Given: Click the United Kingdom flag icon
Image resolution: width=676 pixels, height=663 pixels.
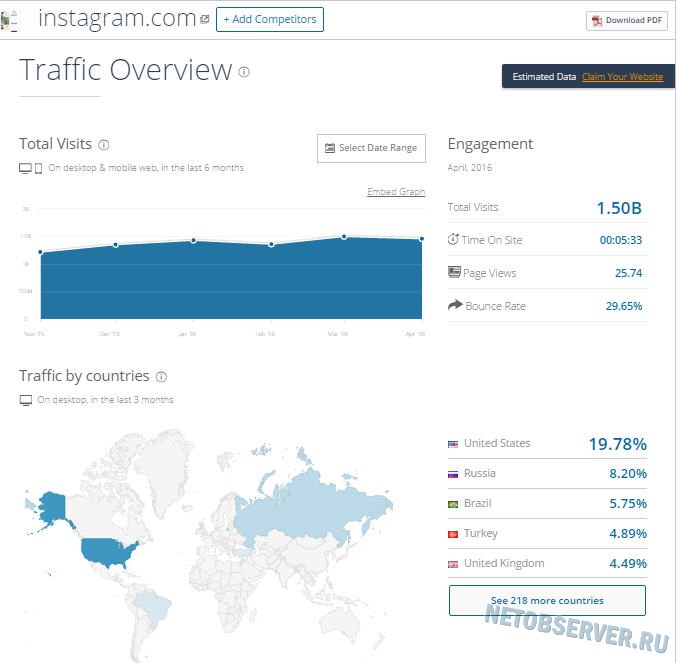Looking at the screenshot, I should (x=453, y=564).
